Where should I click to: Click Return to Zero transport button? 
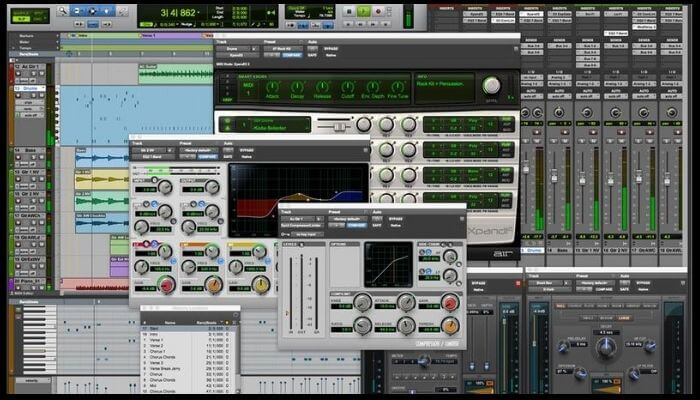coord(348,25)
